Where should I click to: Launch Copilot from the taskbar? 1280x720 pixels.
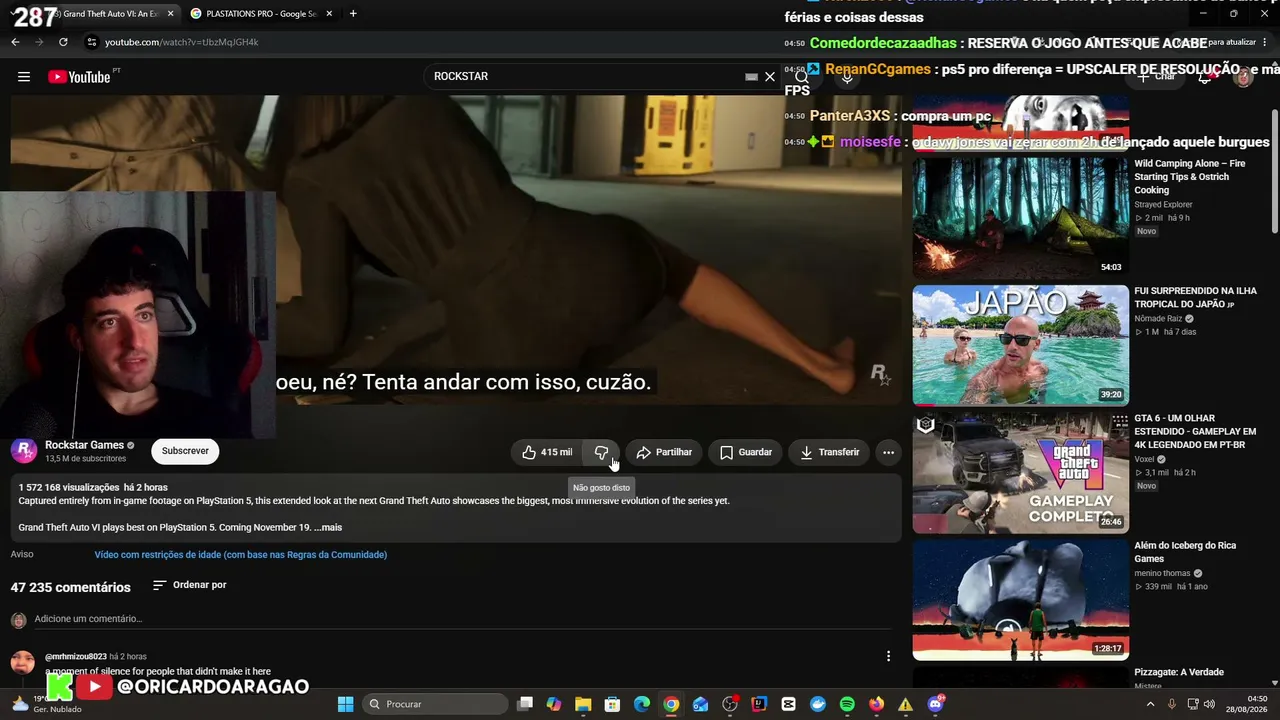pyautogui.click(x=554, y=704)
